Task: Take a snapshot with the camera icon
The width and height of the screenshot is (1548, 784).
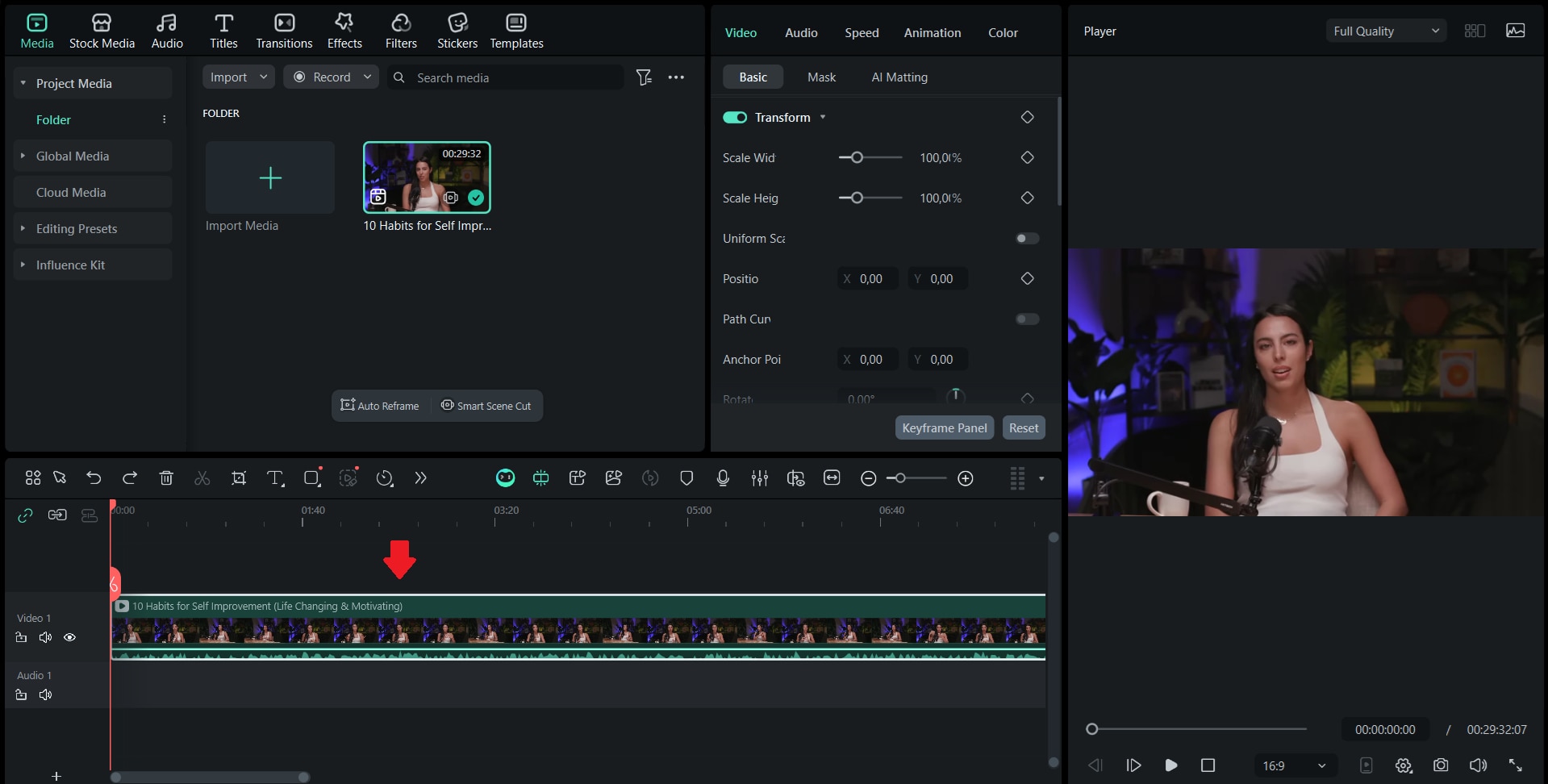Action: [1441, 765]
